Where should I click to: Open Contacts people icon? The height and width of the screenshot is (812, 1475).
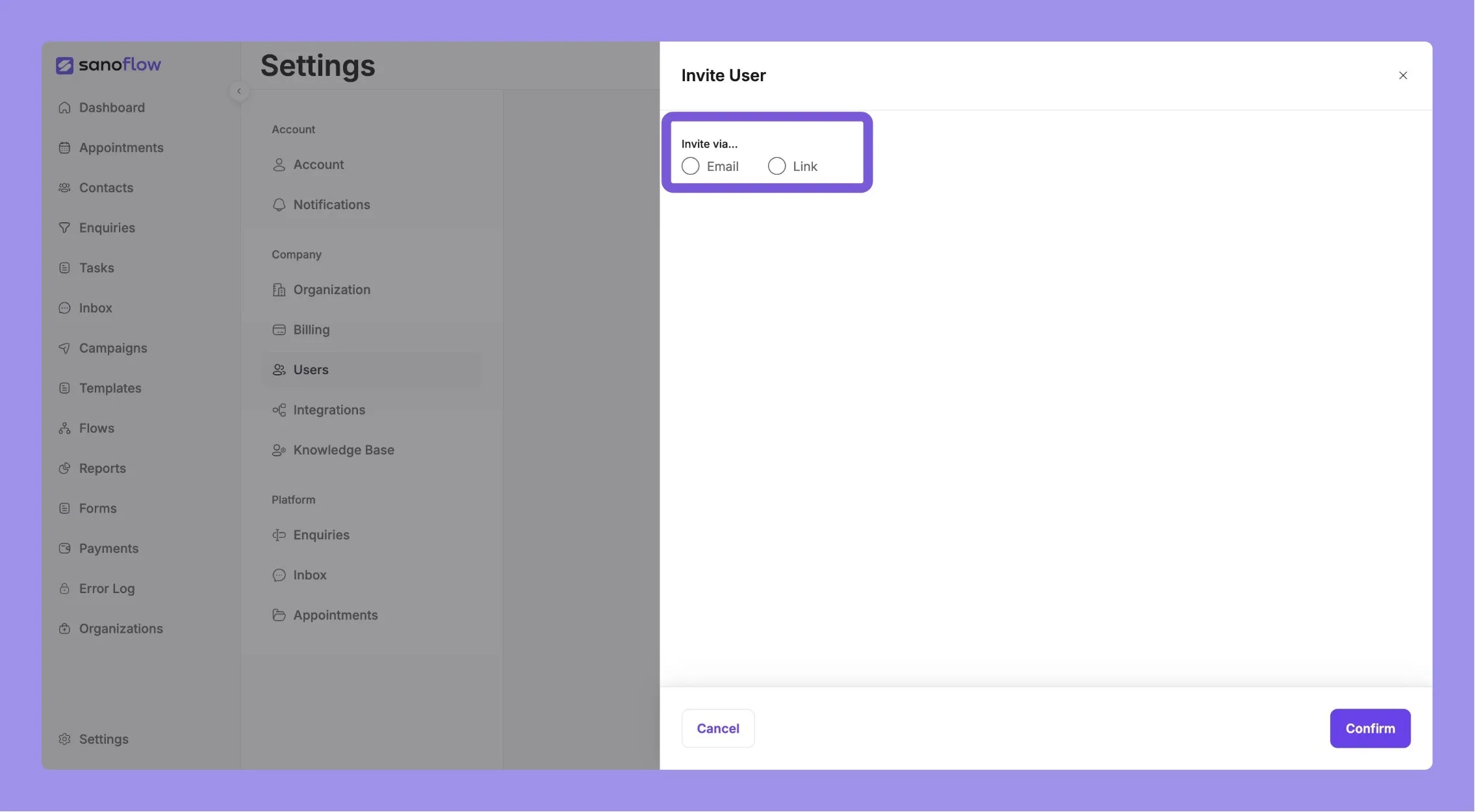click(64, 188)
